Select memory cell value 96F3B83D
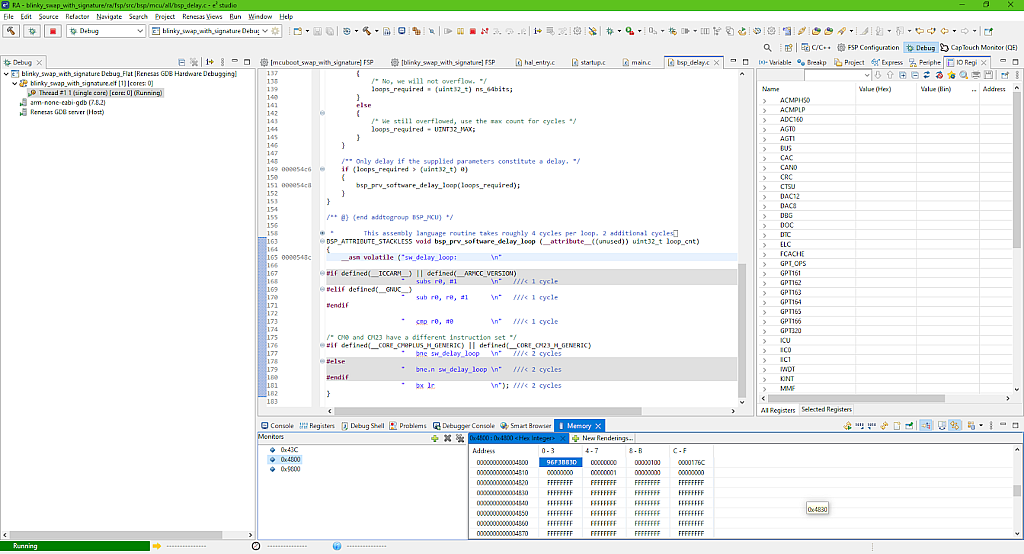The width and height of the screenshot is (1024, 554). click(560, 462)
